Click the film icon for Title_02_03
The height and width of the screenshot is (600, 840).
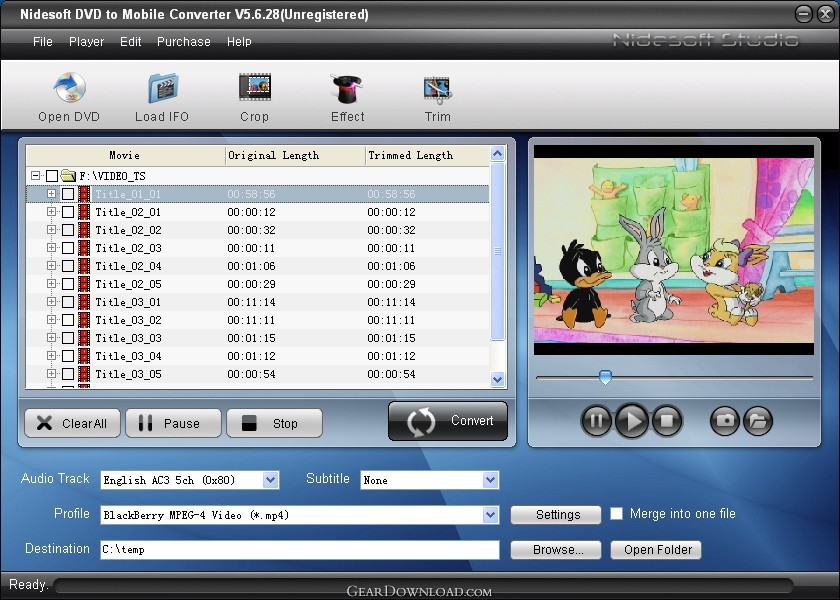click(x=84, y=248)
